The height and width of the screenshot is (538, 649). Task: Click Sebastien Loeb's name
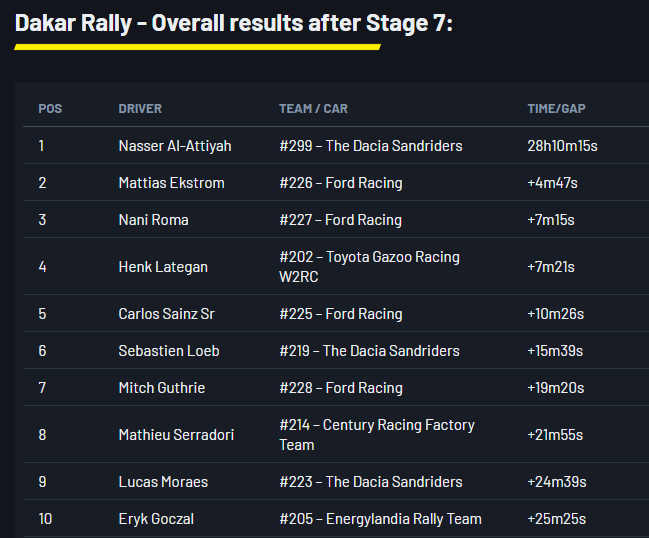click(169, 351)
